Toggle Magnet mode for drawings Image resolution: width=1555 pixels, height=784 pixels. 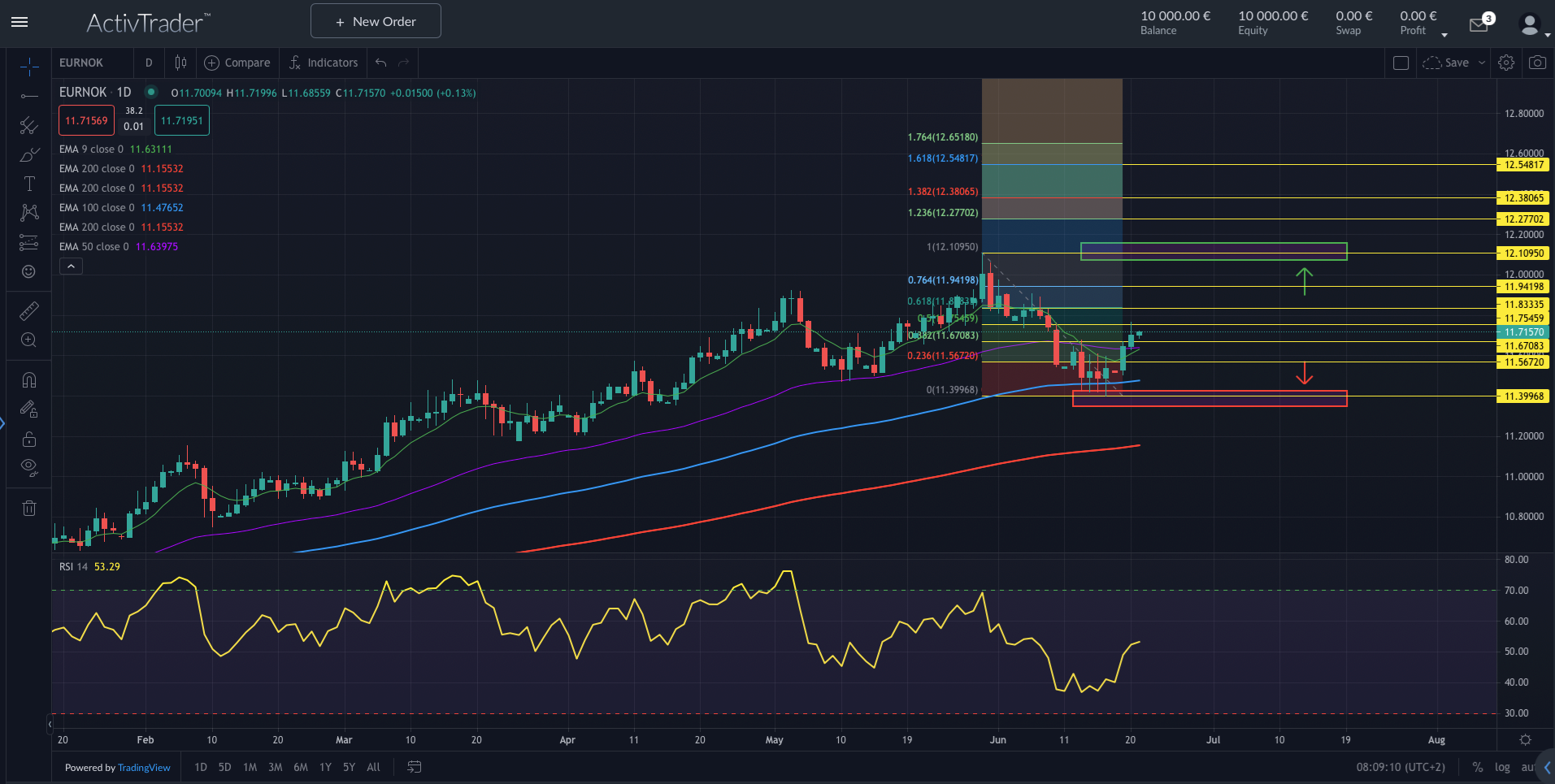(x=29, y=380)
